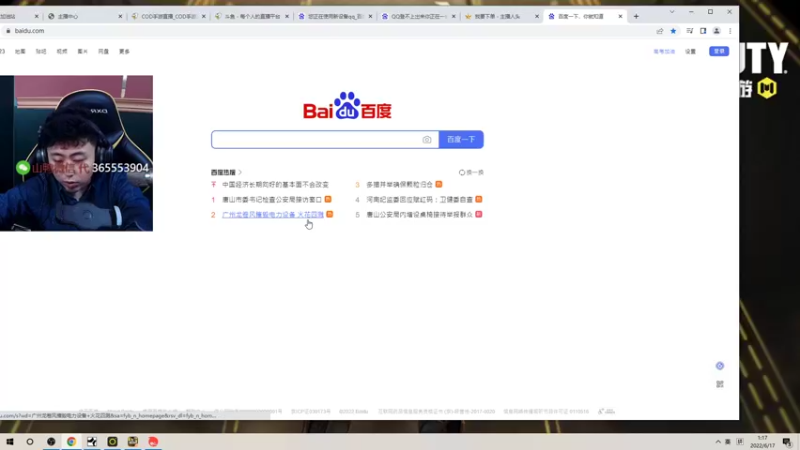
Task: Close the 百度一下，你就知道 tab
Action: tap(620, 16)
